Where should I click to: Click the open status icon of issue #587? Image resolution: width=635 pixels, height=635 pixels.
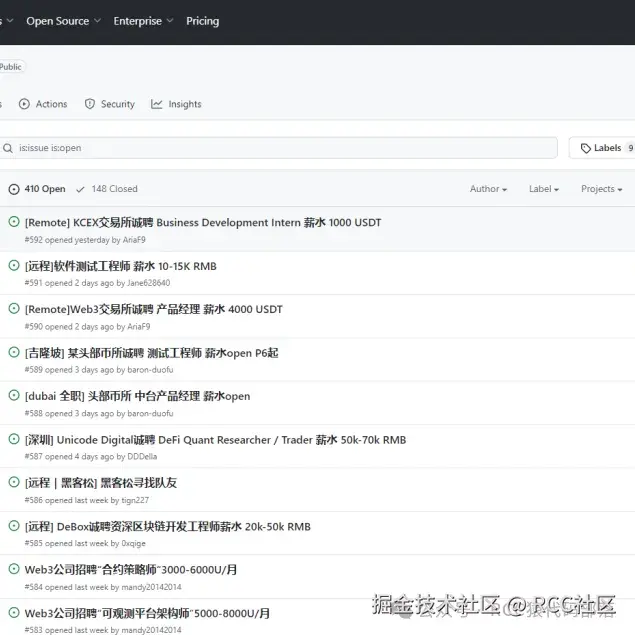[x=14, y=439]
